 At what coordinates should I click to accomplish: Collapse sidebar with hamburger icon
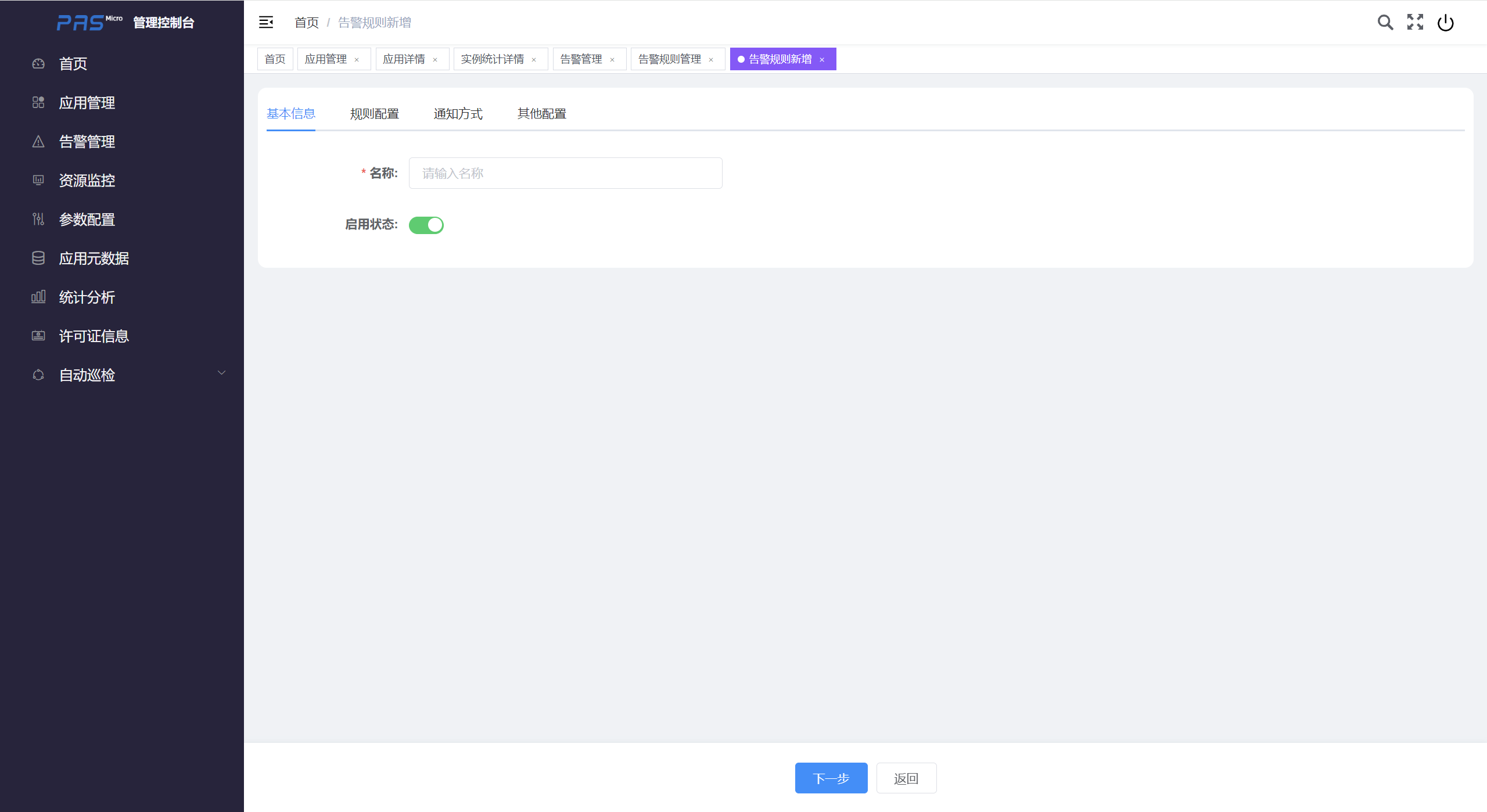tap(266, 23)
